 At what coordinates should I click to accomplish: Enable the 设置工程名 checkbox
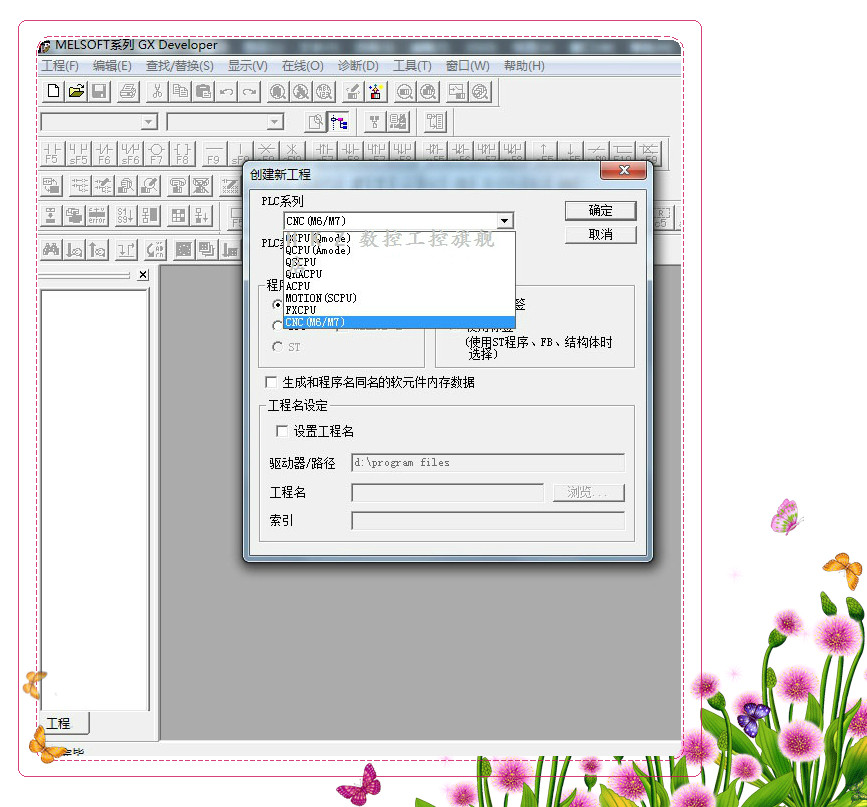(x=282, y=431)
